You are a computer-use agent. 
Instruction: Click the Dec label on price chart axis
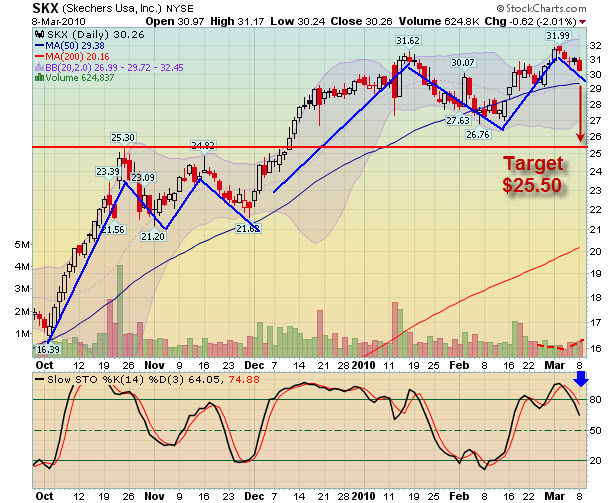254,365
